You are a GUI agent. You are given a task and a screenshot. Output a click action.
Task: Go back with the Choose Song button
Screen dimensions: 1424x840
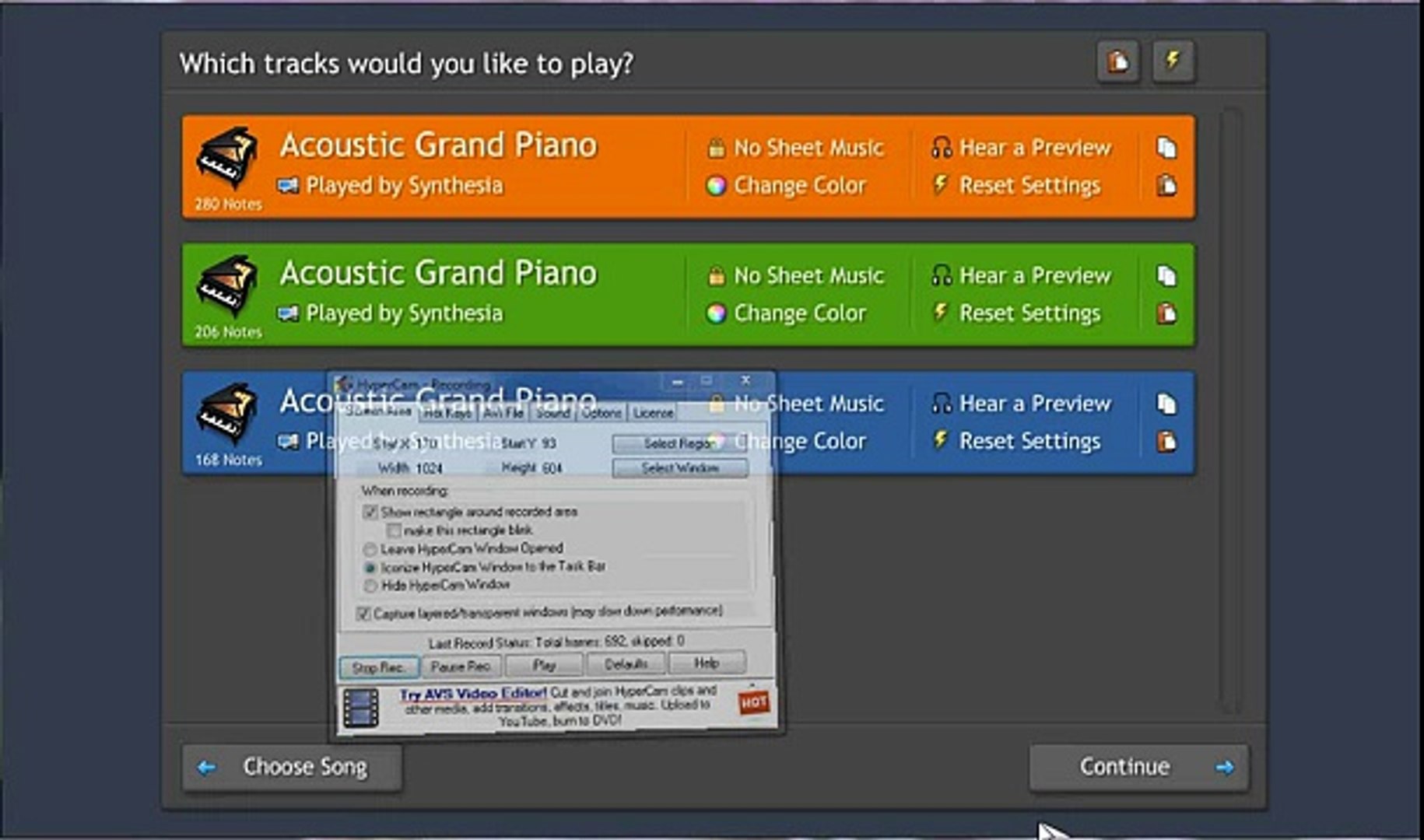[293, 767]
